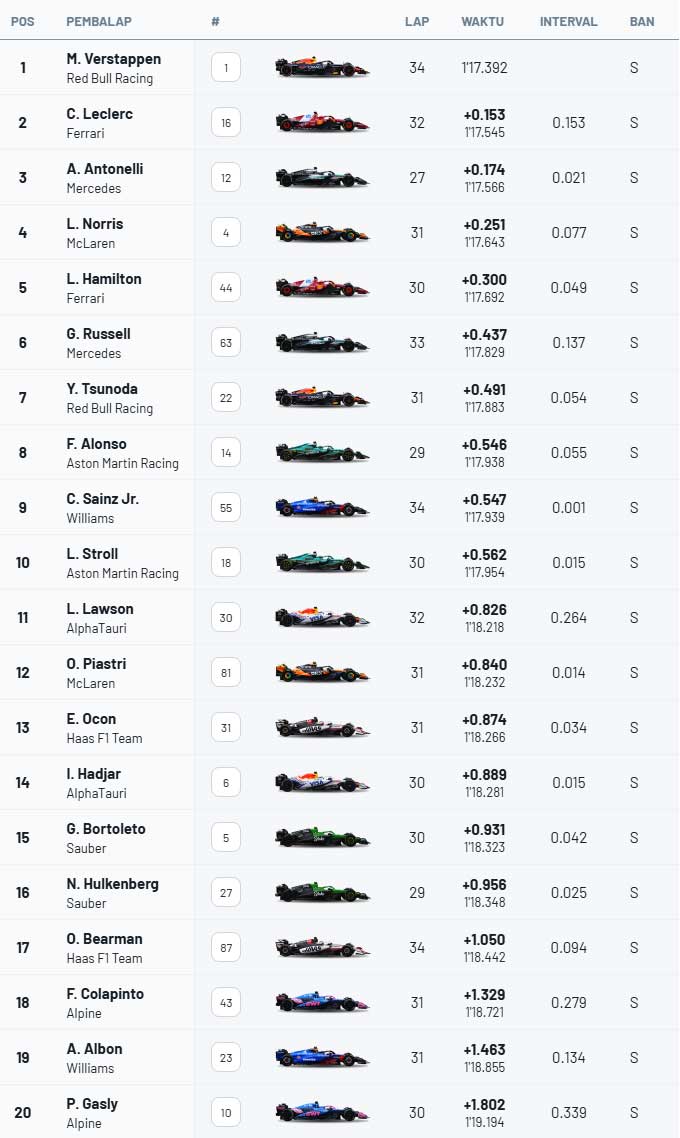Viewport: 680px width, 1138px height.
Task: Click Ocon's Haas car image
Action: (x=322, y=728)
